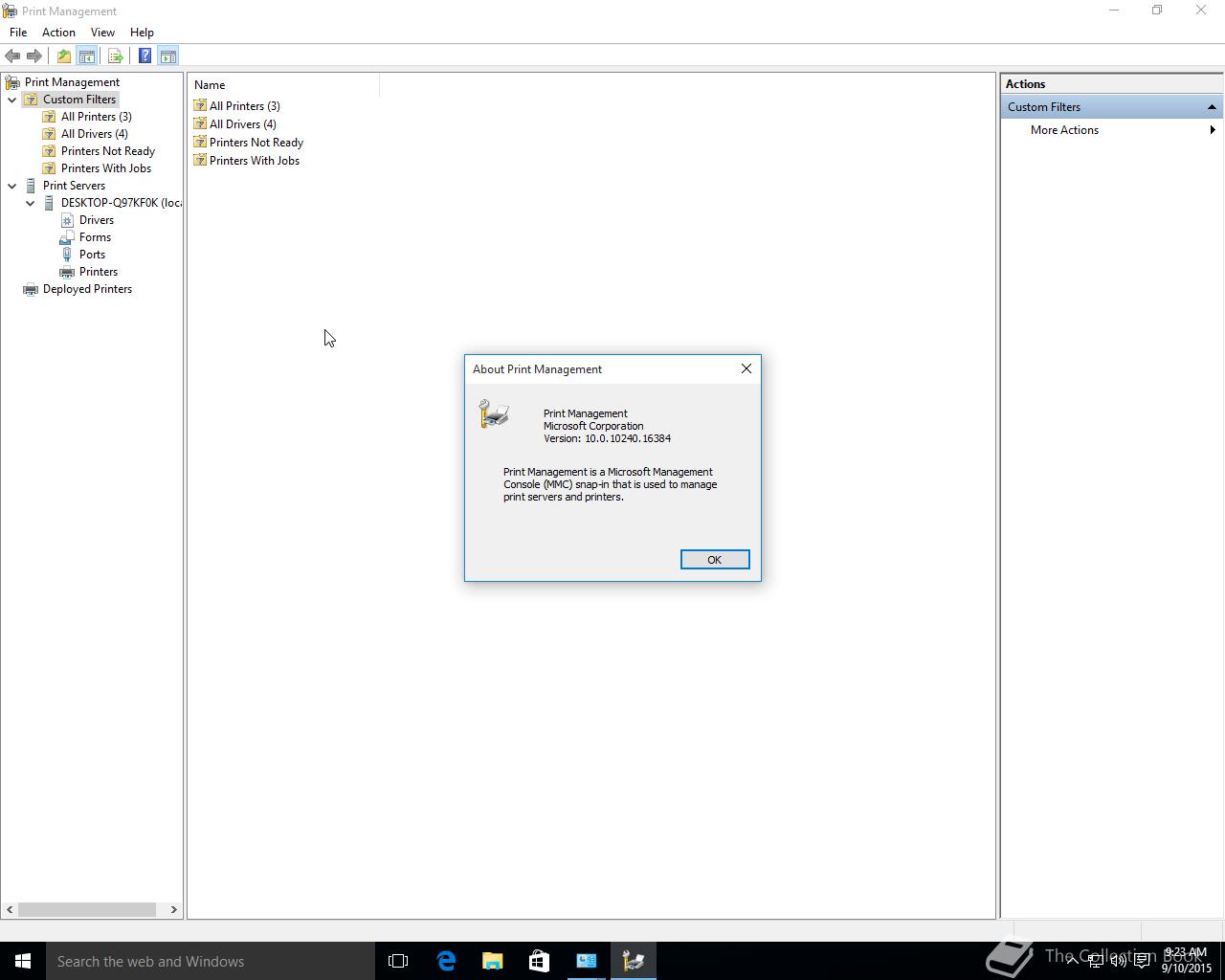Click More Actions in Actions pane
1225x980 pixels.
pos(1064,130)
